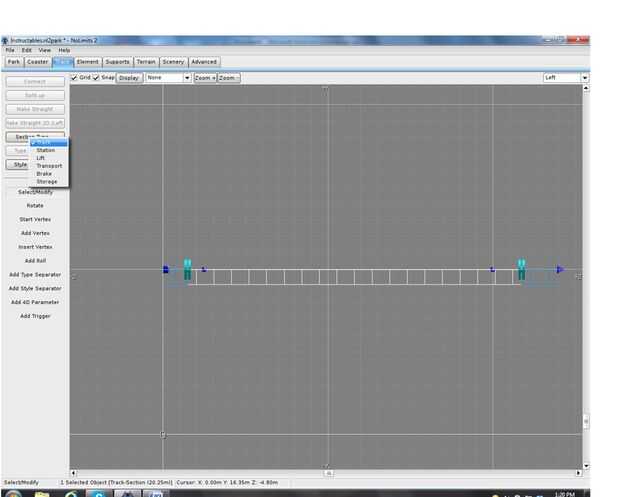The image size is (620, 497).
Task: Open File Explorer from the taskbar
Action: (x=42, y=493)
